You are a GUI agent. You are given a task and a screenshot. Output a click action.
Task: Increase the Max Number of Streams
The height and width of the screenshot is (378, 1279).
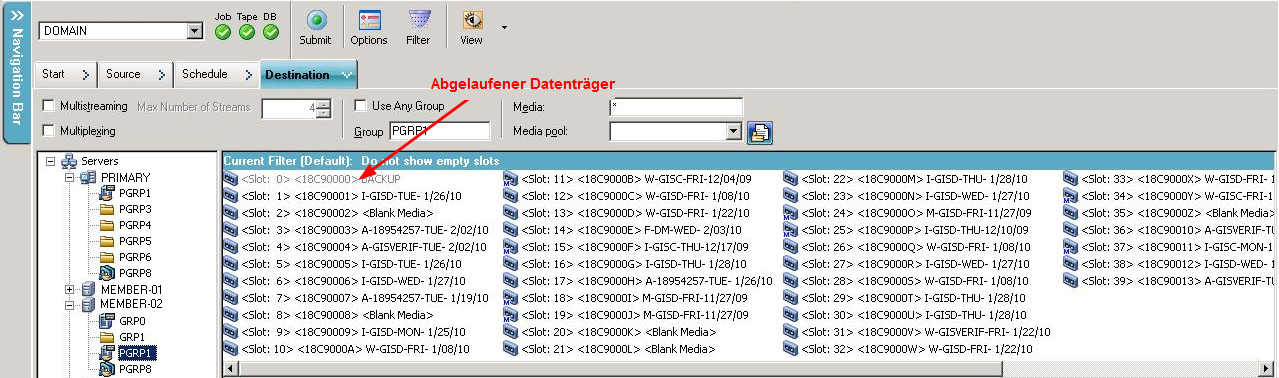[x=323, y=104]
